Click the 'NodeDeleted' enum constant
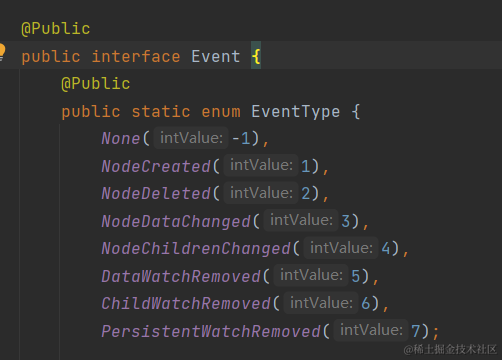The height and width of the screenshot is (360, 502). coord(156,193)
